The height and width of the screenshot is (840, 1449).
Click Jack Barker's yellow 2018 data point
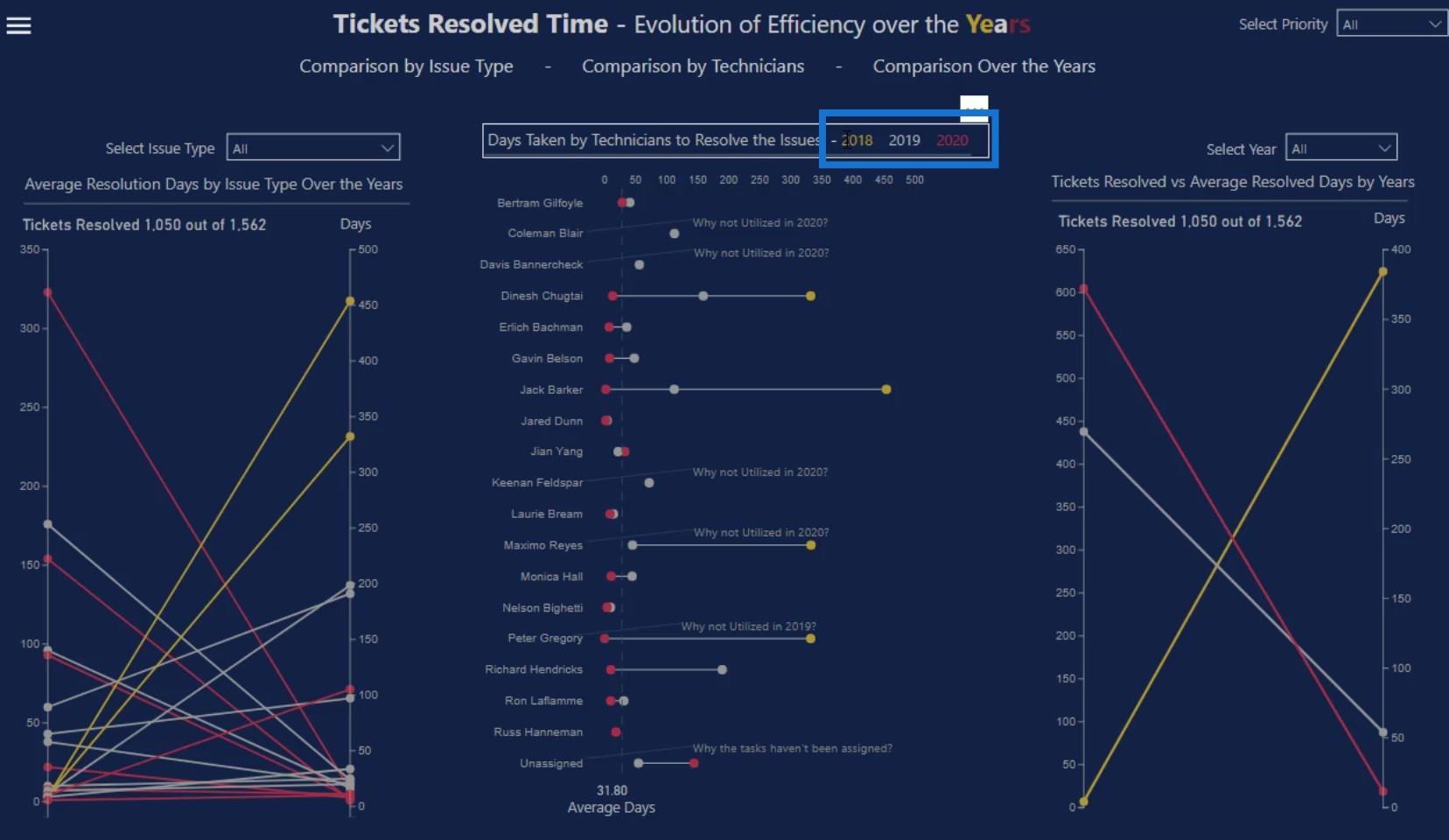pyautogui.click(x=886, y=389)
